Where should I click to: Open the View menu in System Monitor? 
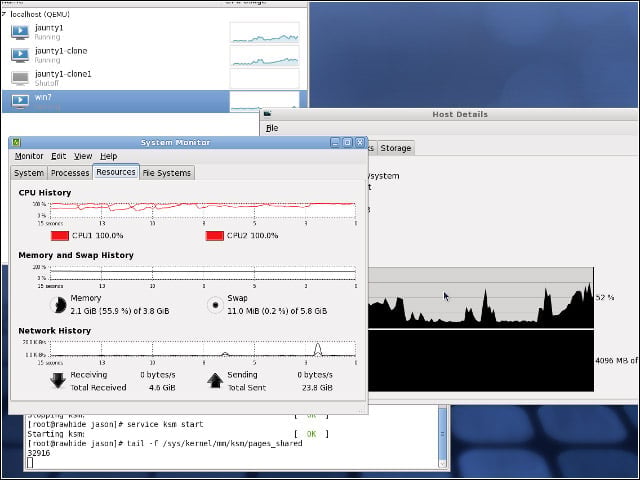83,156
